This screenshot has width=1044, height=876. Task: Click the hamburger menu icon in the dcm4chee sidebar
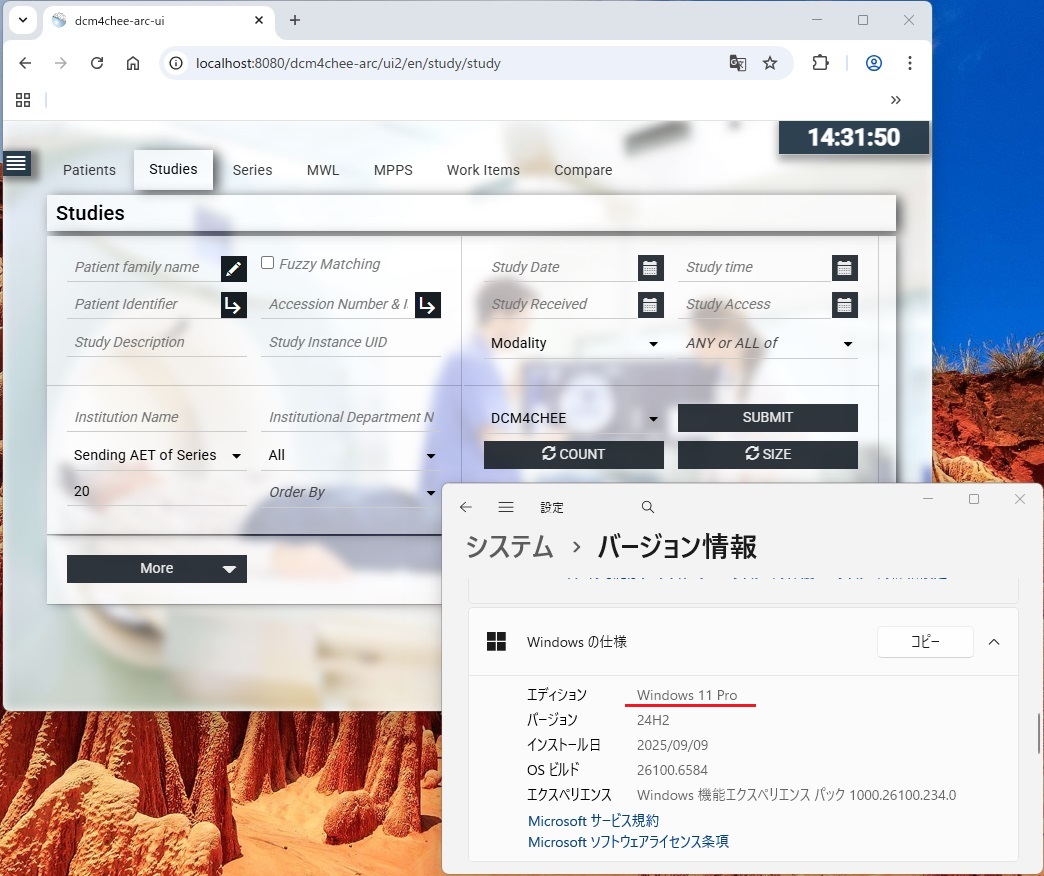click(17, 163)
